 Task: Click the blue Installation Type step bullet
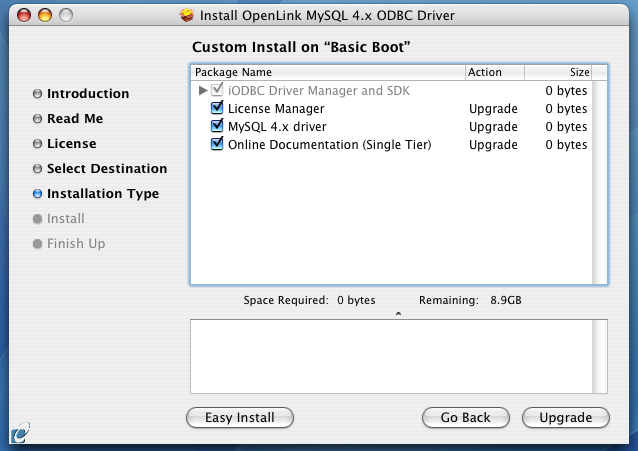pyautogui.click(x=37, y=194)
